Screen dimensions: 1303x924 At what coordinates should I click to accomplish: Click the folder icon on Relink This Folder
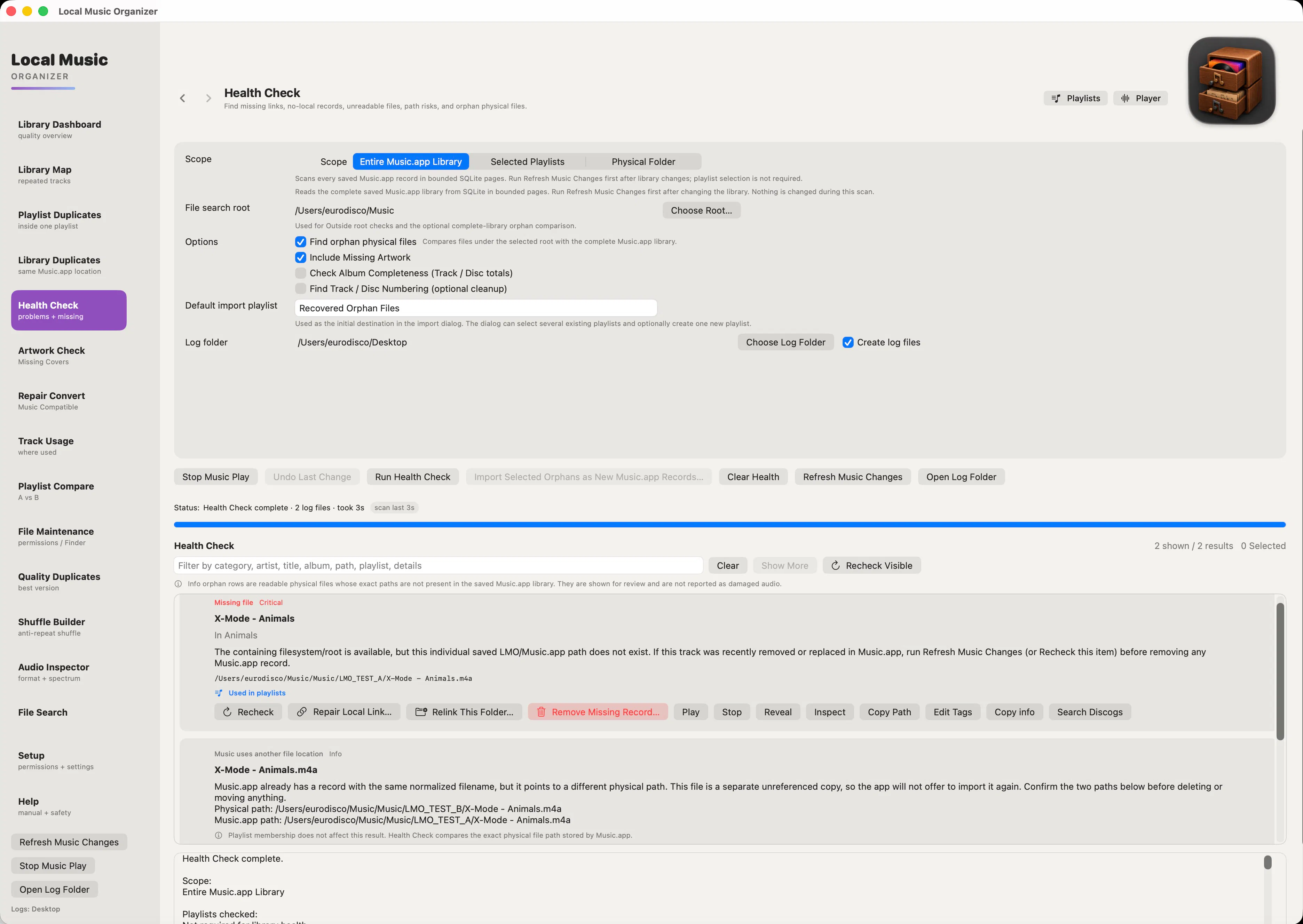(421, 712)
